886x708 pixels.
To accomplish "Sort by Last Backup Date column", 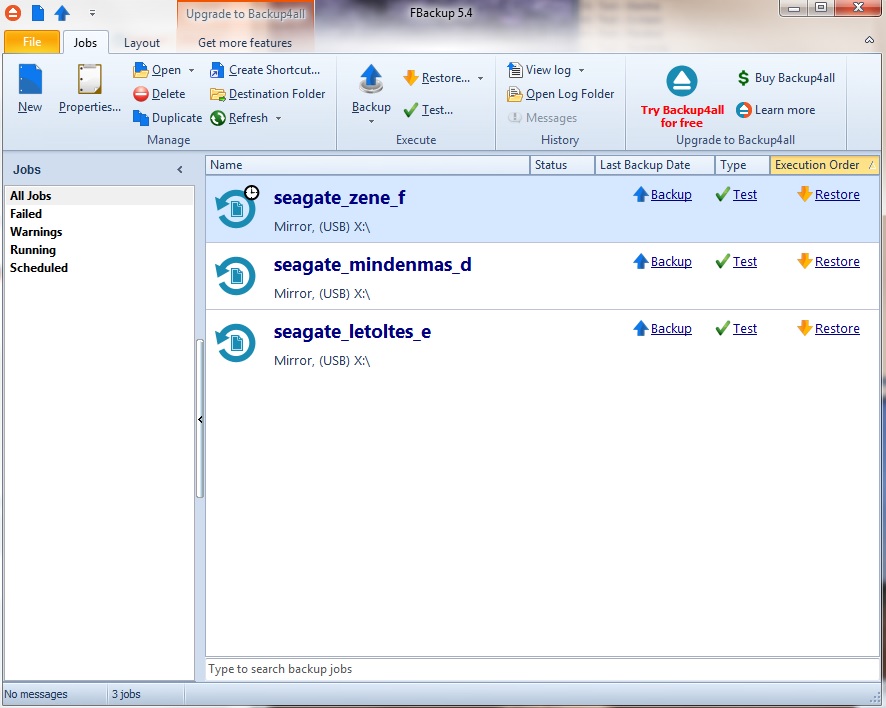I will point(654,165).
